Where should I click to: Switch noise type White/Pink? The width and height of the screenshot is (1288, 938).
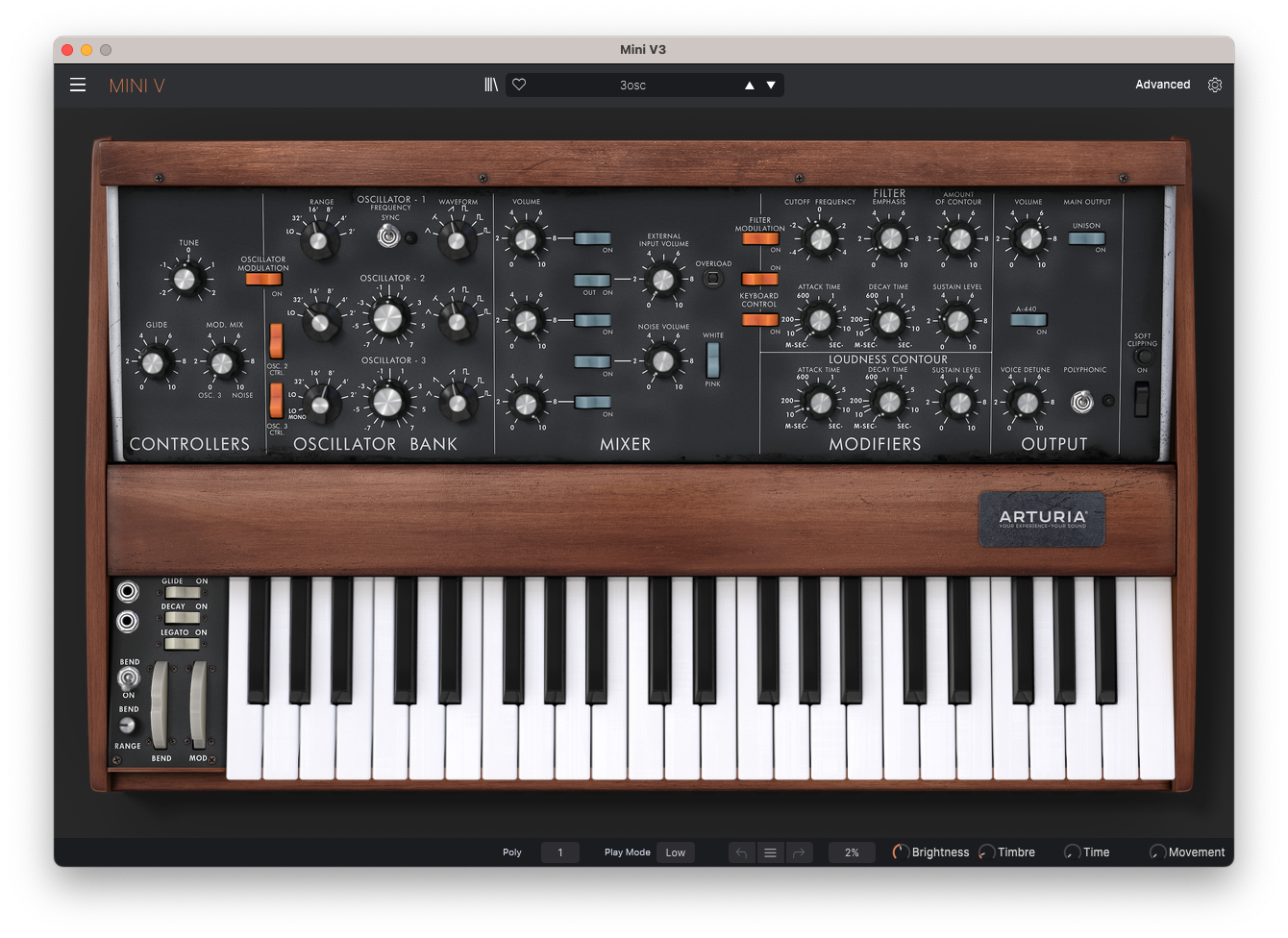[x=712, y=359]
